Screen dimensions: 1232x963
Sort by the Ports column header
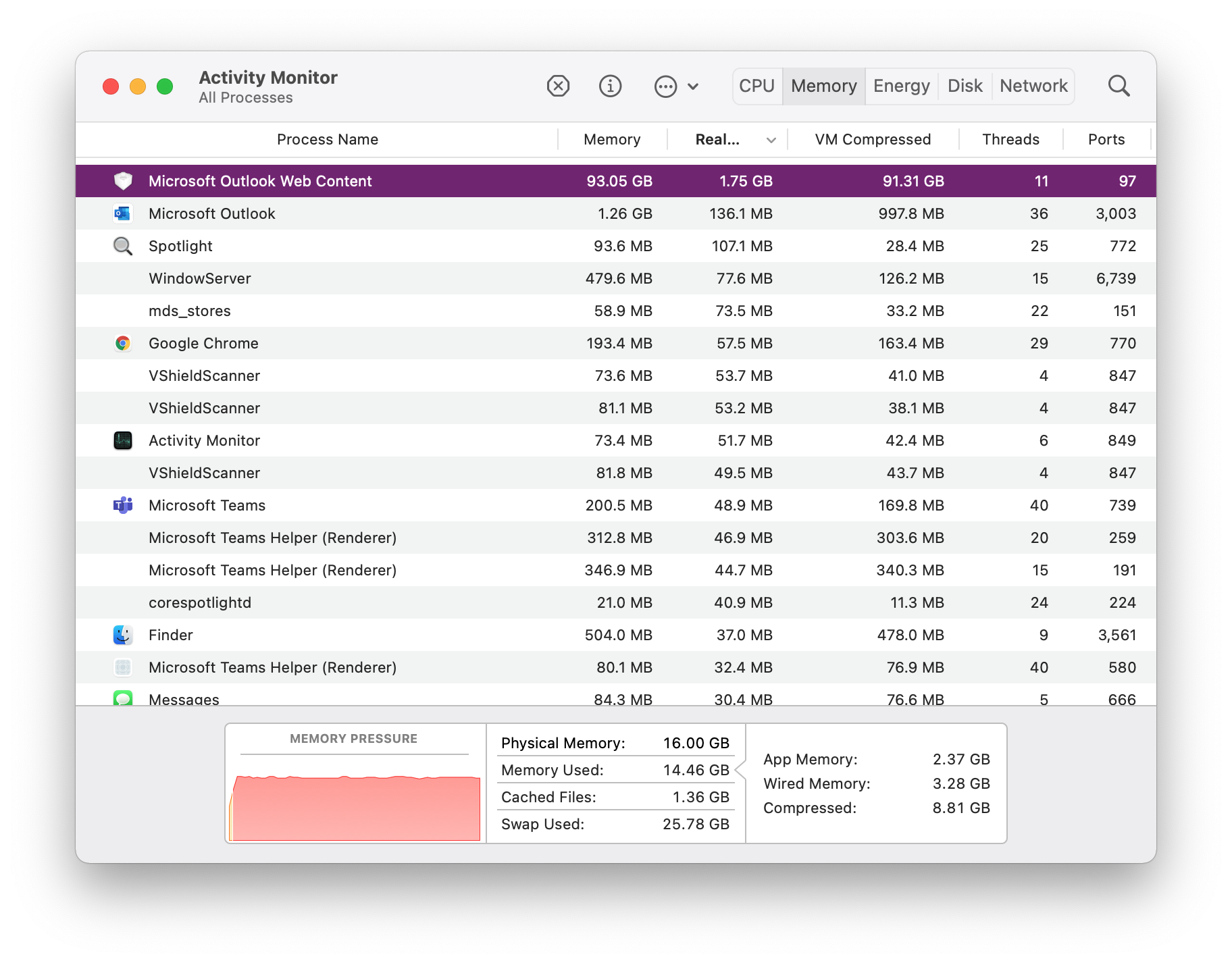point(1106,139)
